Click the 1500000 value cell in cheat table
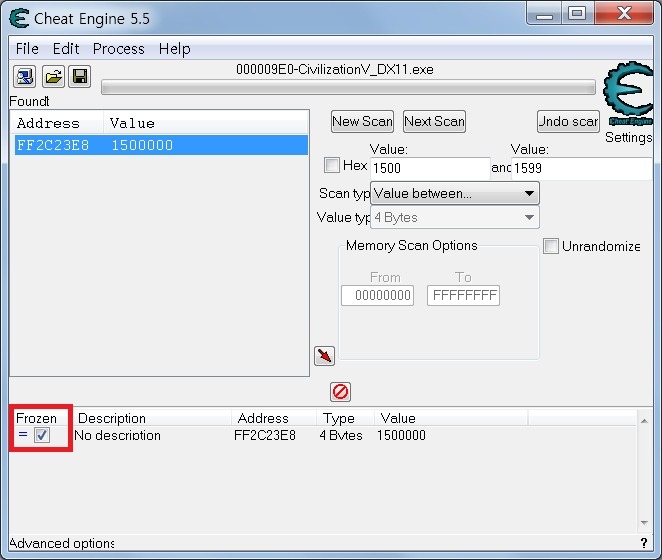The width and height of the screenshot is (662, 560). [401, 435]
